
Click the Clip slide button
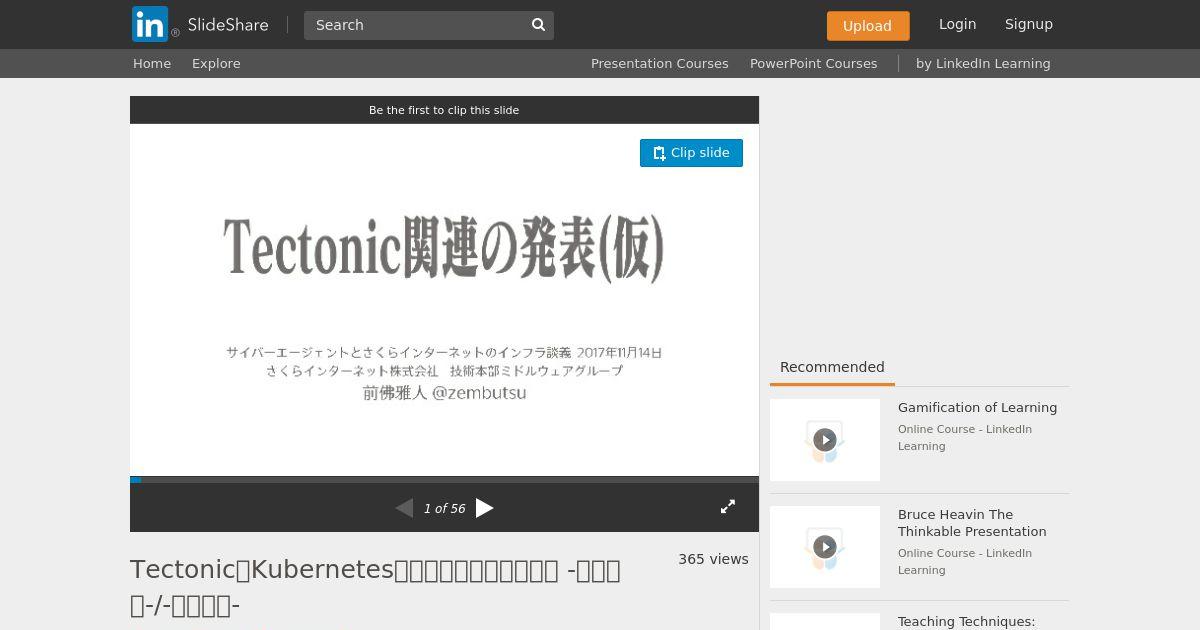point(691,153)
